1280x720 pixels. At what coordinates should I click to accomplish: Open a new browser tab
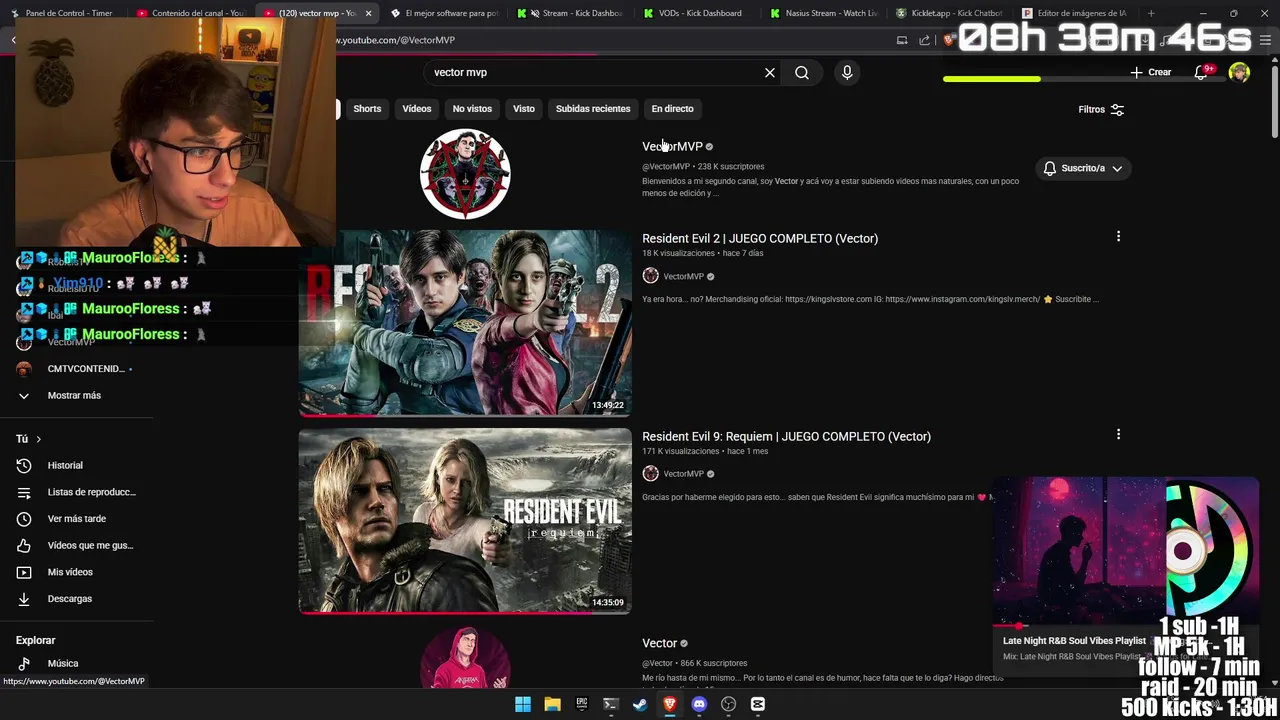tap(1151, 13)
